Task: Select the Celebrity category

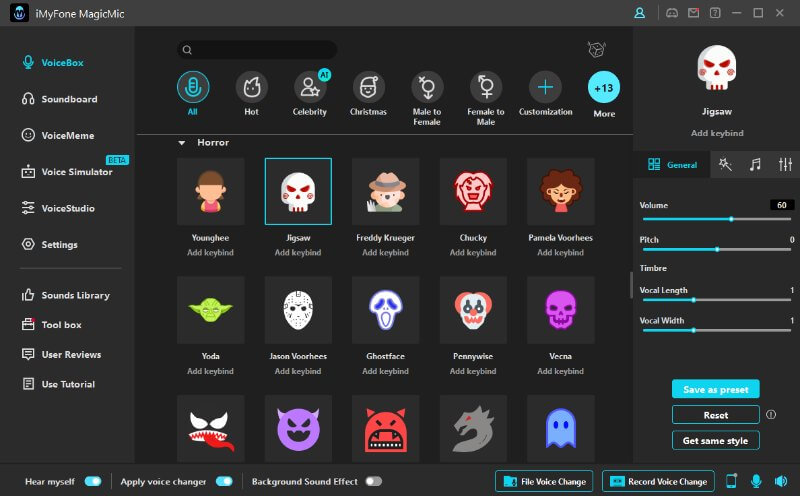Action: click(x=310, y=87)
